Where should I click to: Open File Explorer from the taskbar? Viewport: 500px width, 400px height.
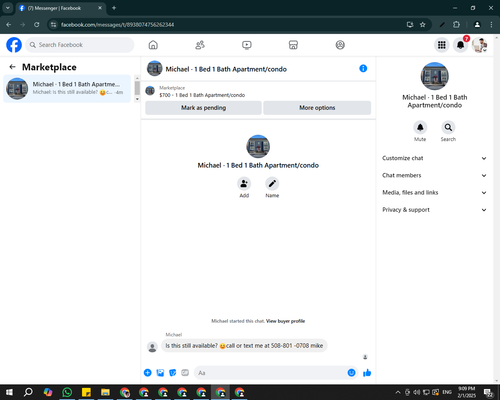point(105,392)
